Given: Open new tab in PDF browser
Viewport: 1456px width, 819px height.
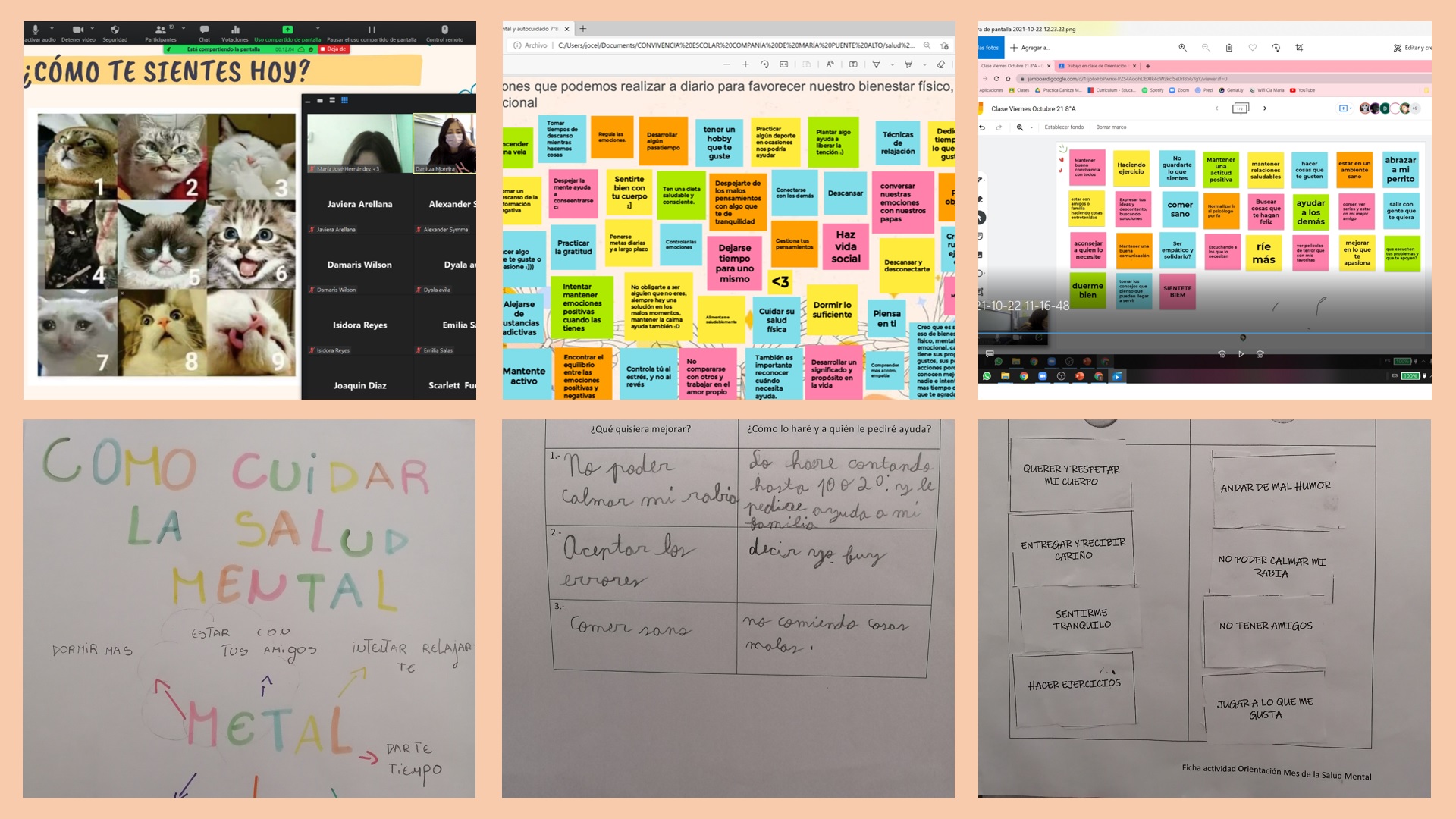Looking at the screenshot, I should coord(583,29).
